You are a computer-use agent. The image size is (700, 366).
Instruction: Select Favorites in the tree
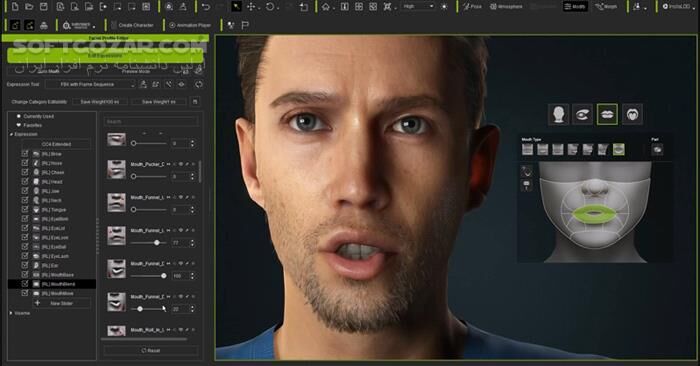click(x=33, y=125)
